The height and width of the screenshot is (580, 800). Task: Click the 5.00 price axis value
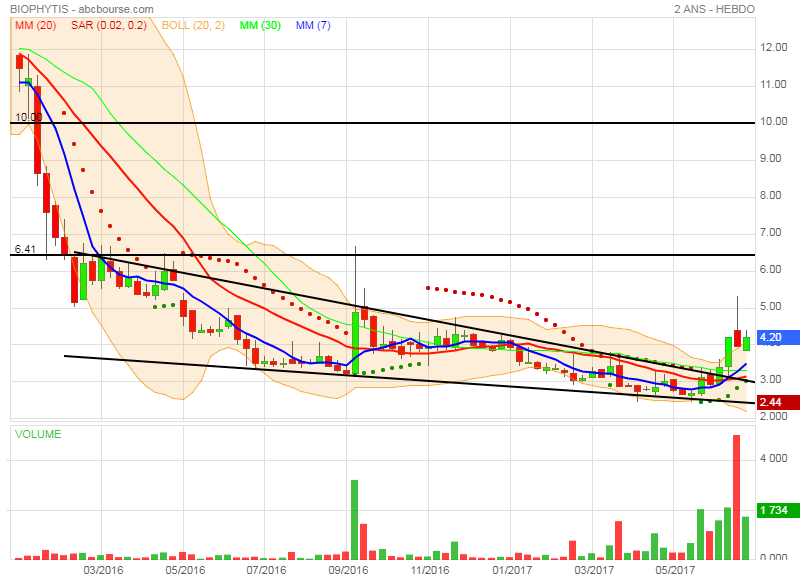pyautogui.click(x=770, y=307)
